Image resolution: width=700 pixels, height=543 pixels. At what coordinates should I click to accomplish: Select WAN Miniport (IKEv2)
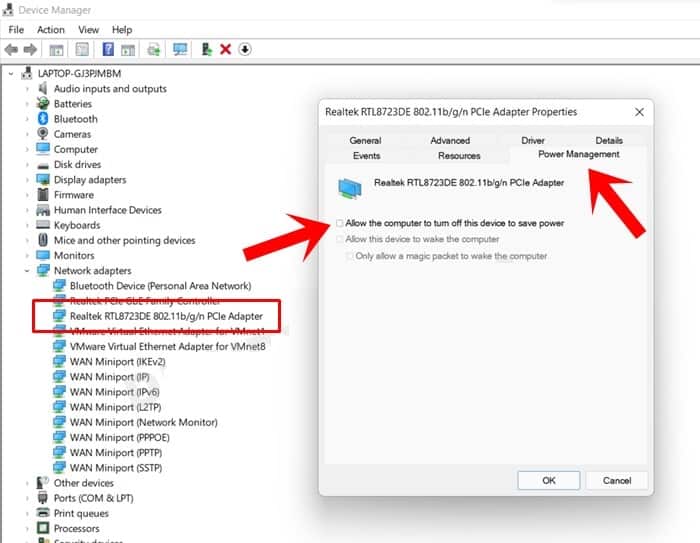(x=117, y=362)
